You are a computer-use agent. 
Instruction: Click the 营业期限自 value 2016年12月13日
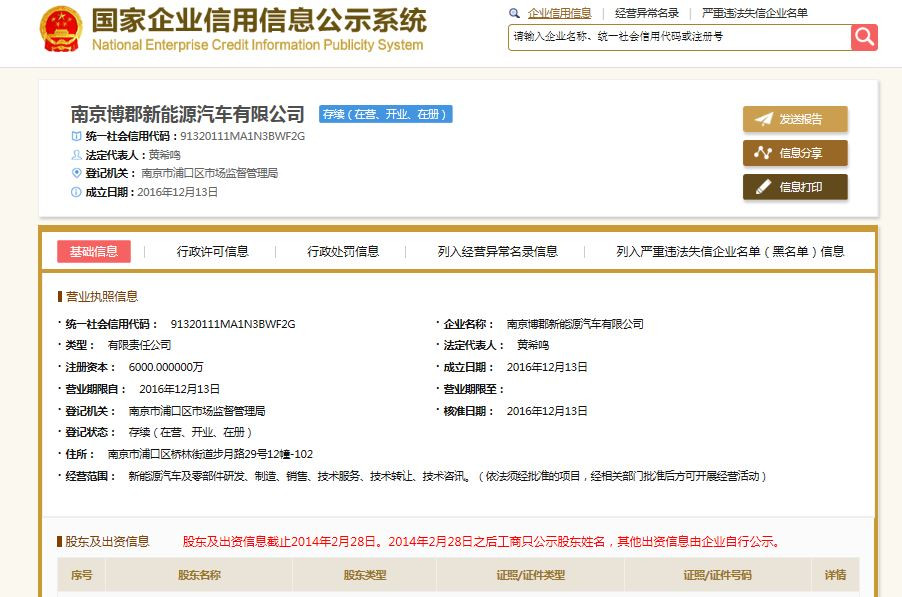click(x=179, y=389)
